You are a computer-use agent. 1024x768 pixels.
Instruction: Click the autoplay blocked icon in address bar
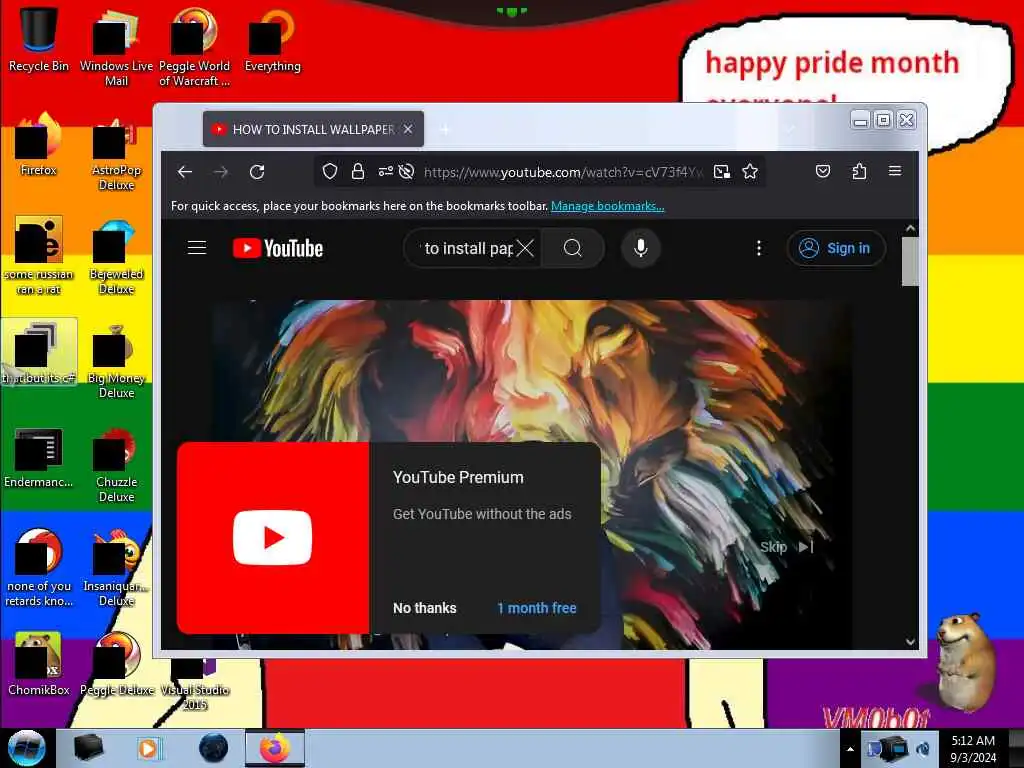click(x=406, y=172)
